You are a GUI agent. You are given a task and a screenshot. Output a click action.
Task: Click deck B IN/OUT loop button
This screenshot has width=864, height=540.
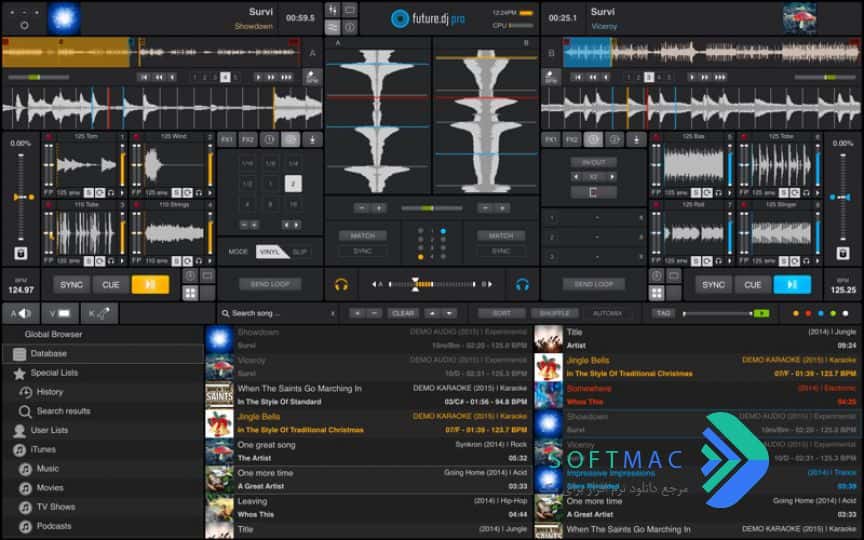(593, 163)
